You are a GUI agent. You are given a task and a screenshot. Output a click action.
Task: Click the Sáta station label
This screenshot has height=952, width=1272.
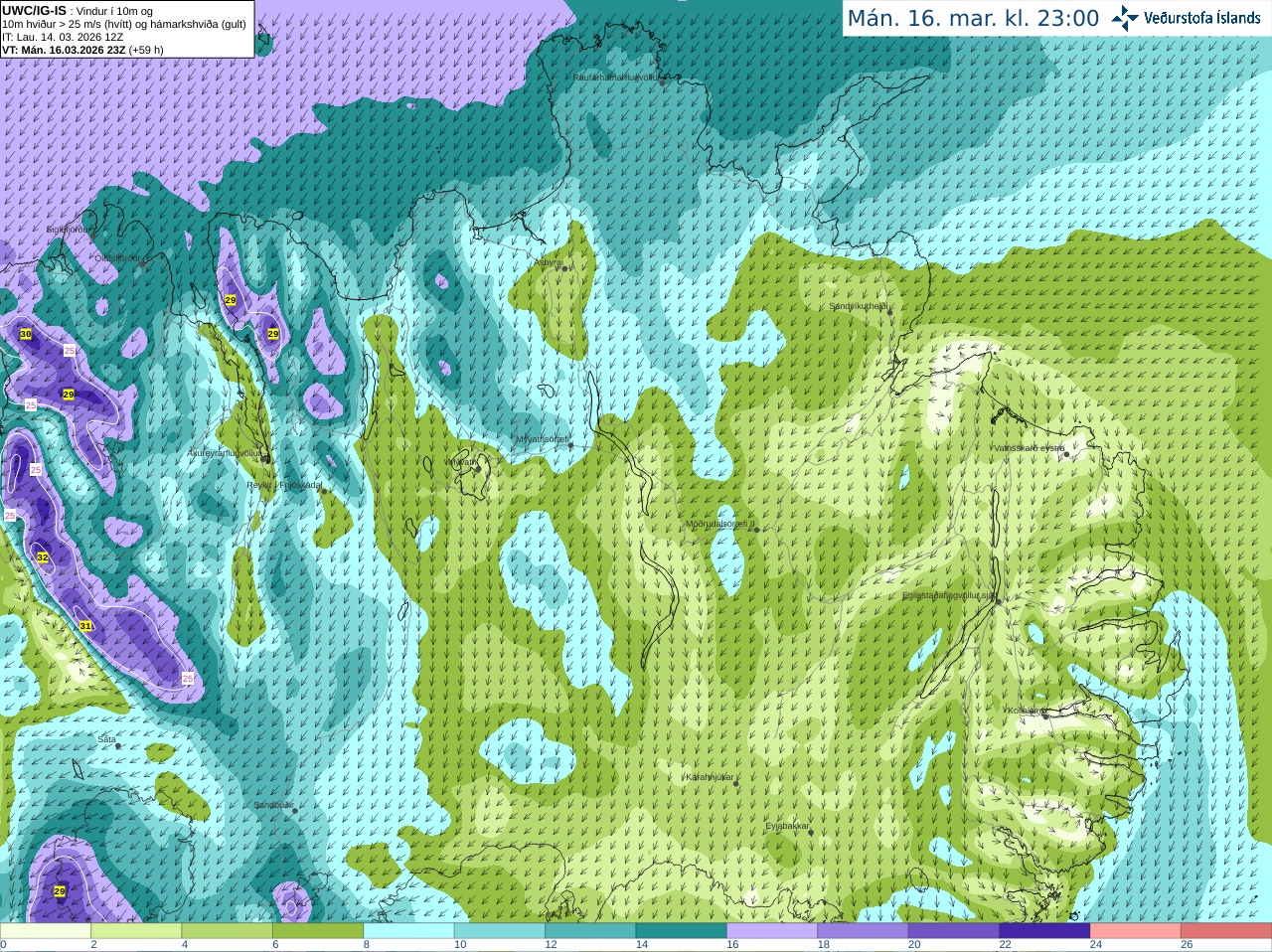click(x=107, y=739)
